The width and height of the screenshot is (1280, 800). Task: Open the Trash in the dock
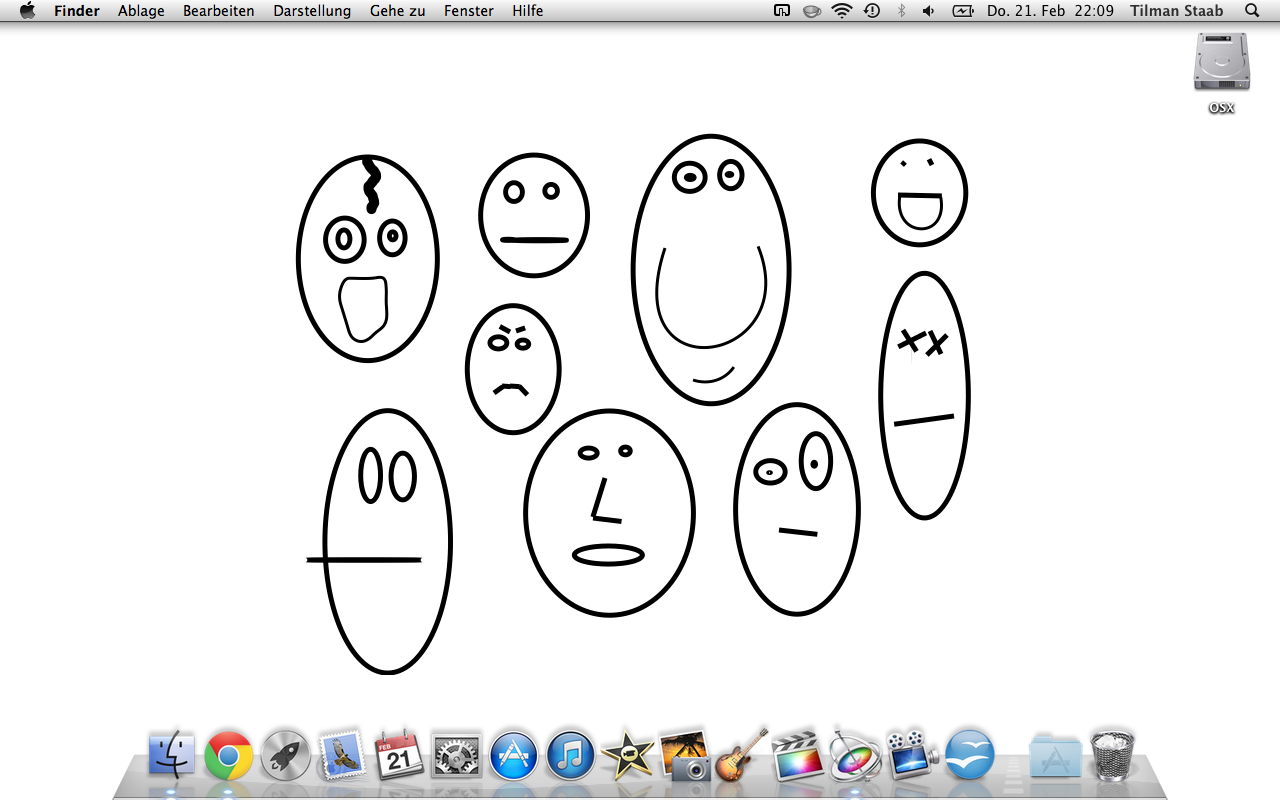click(x=1112, y=755)
